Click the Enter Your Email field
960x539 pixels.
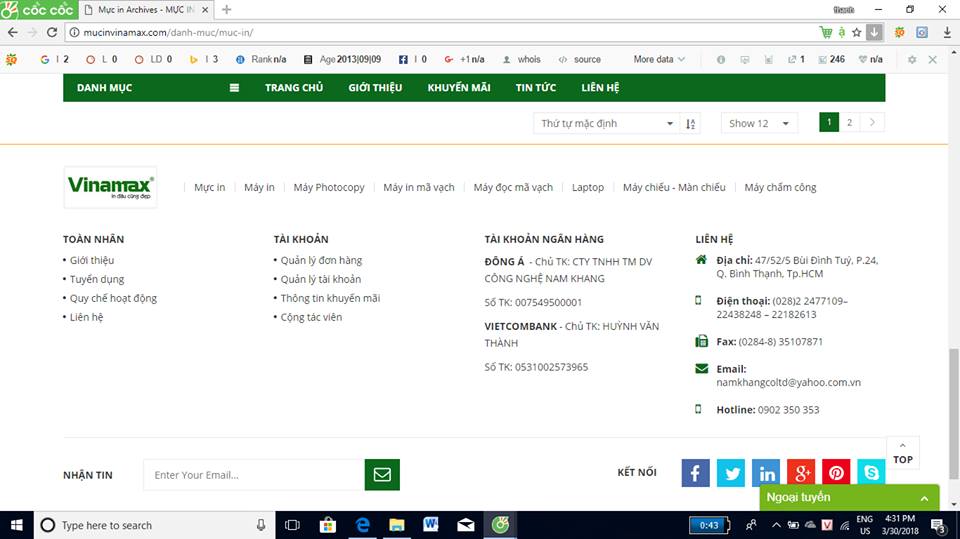coord(253,475)
